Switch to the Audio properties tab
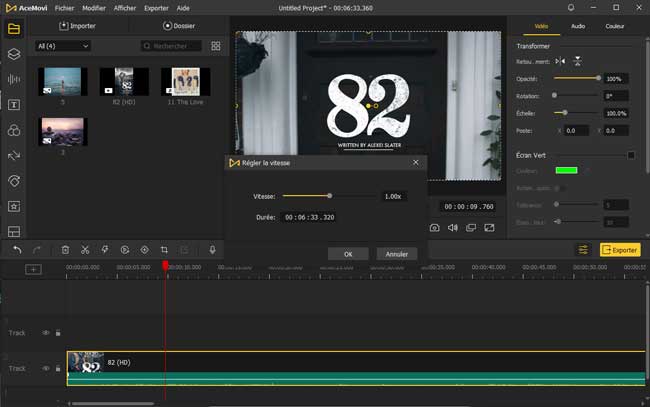The height and width of the screenshot is (407, 650). [578, 26]
